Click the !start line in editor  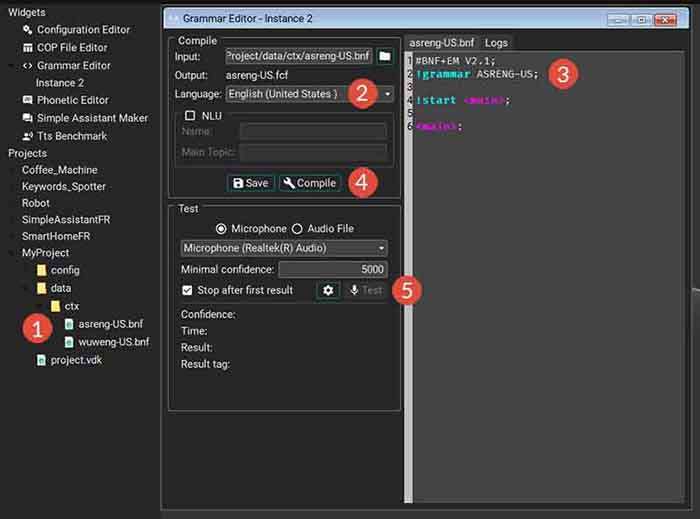tap(463, 100)
